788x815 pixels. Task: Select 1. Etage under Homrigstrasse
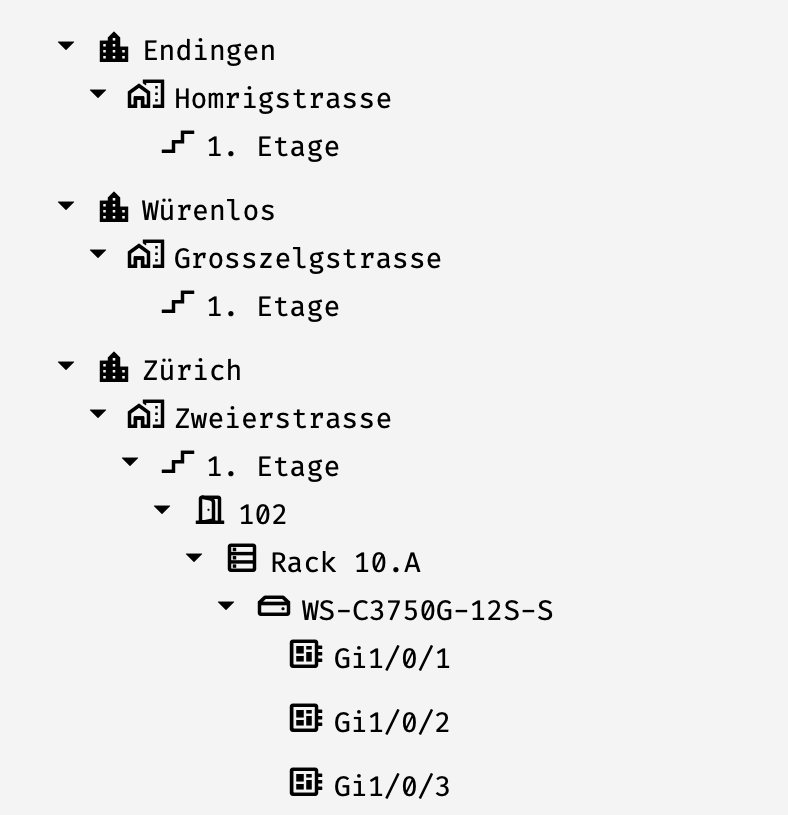pyautogui.click(x=272, y=146)
